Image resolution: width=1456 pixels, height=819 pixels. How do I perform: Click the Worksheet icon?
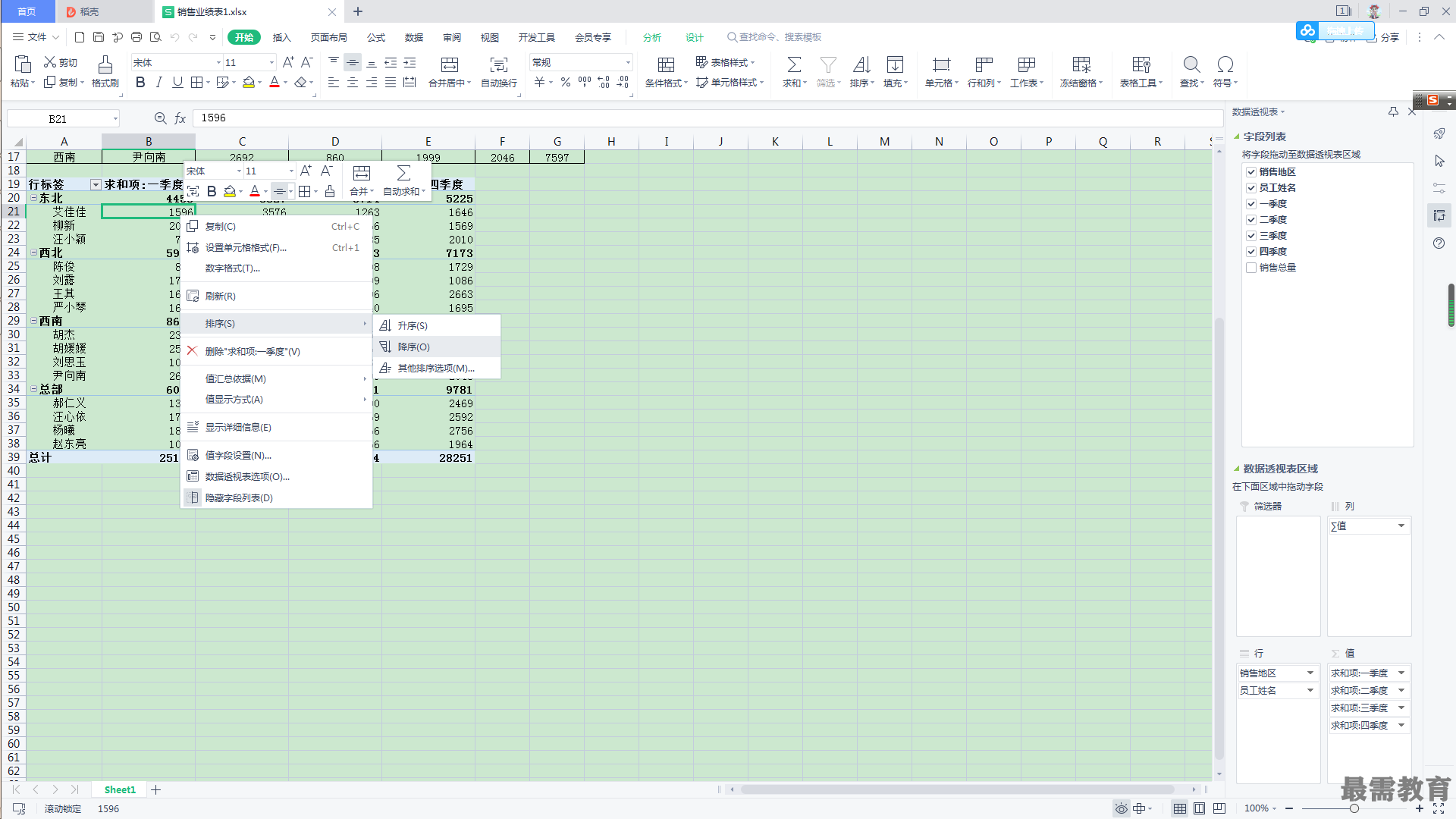(x=1026, y=64)
